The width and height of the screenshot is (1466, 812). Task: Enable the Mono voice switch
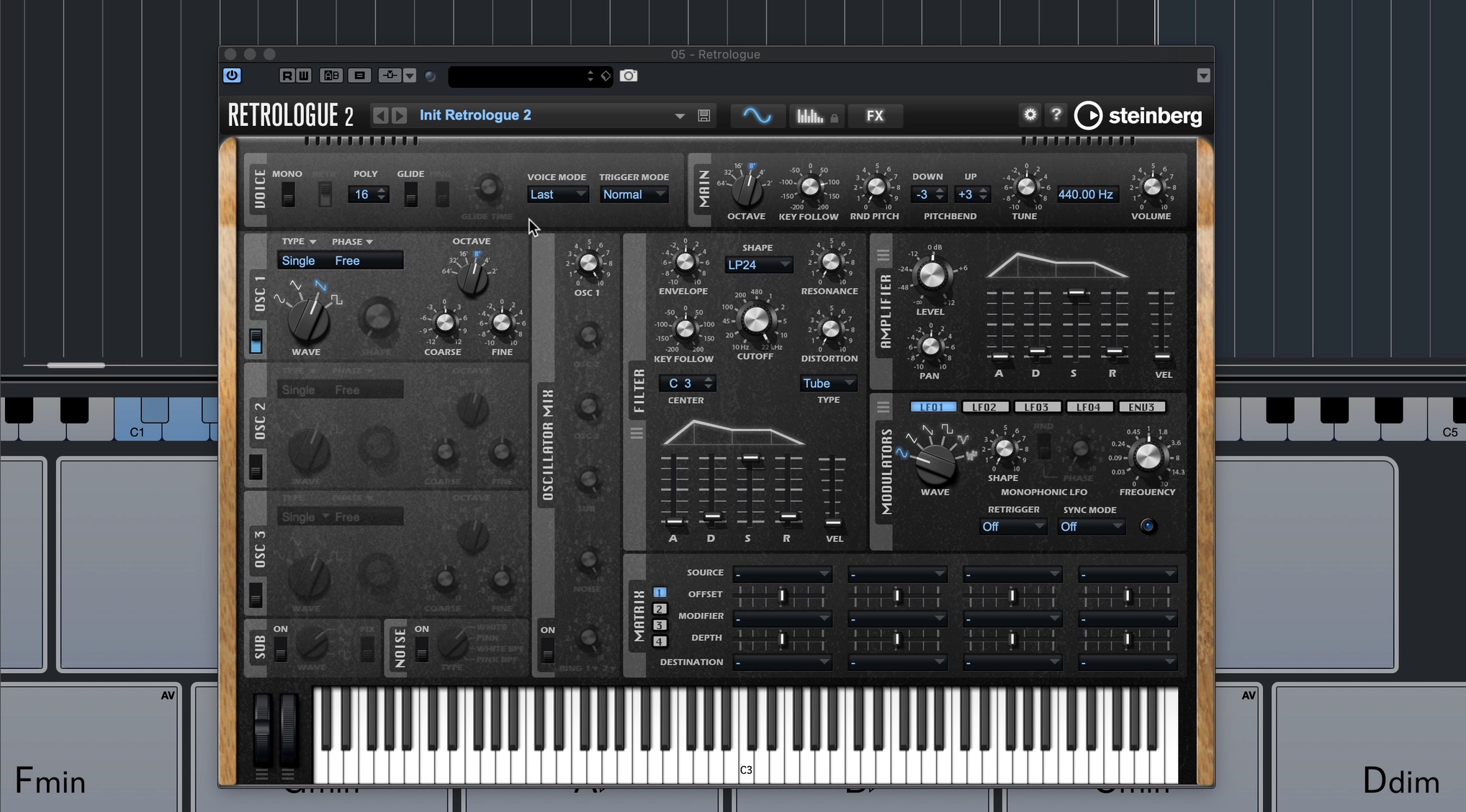tap(287, 195)
